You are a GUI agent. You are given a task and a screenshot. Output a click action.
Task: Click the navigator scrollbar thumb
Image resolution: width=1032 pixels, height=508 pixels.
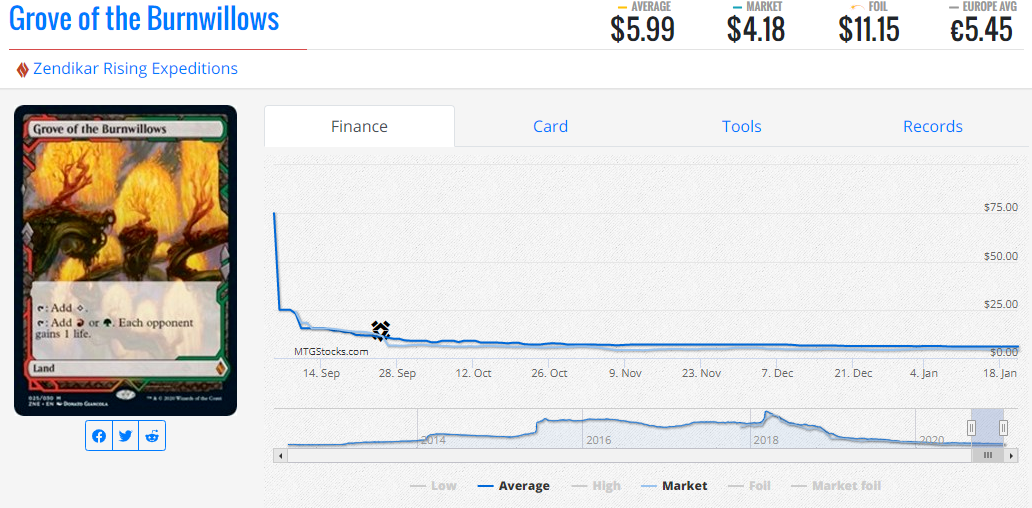tap(987, 455)
